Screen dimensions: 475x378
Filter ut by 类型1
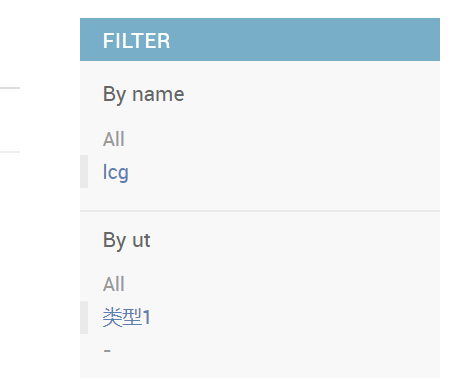[x=127, y=317]
